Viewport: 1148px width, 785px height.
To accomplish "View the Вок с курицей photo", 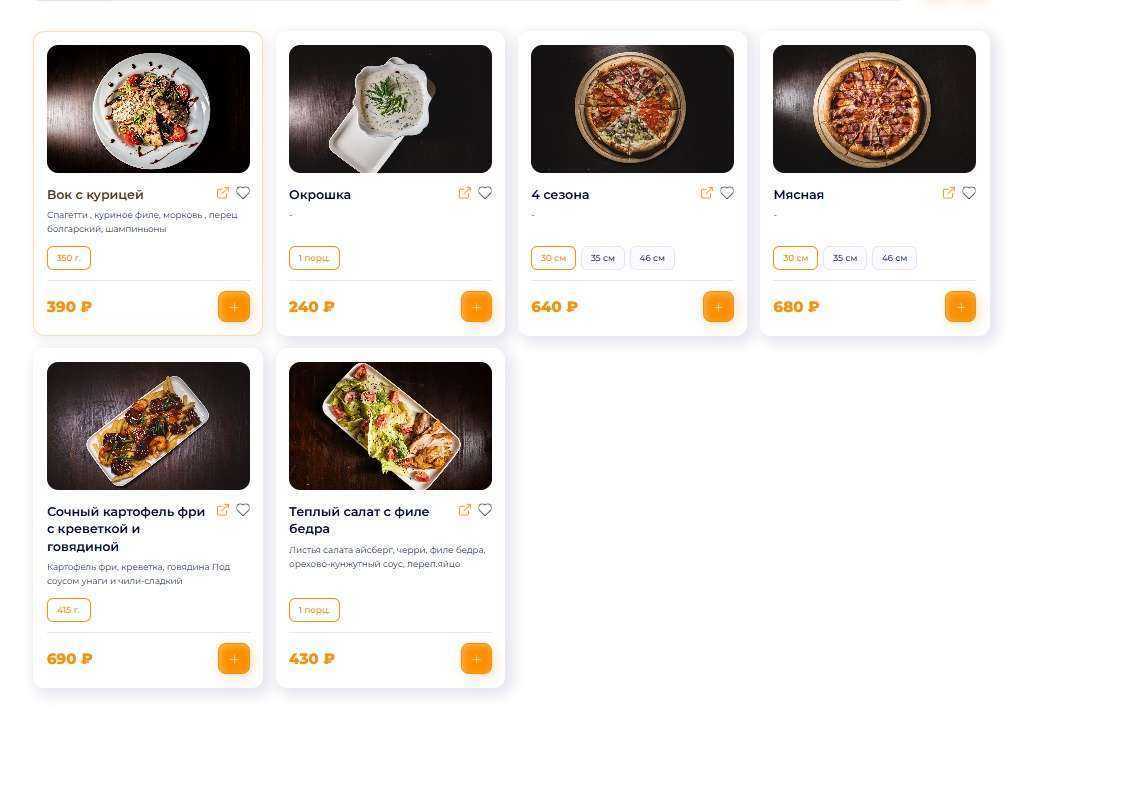I will pos(148,109).
